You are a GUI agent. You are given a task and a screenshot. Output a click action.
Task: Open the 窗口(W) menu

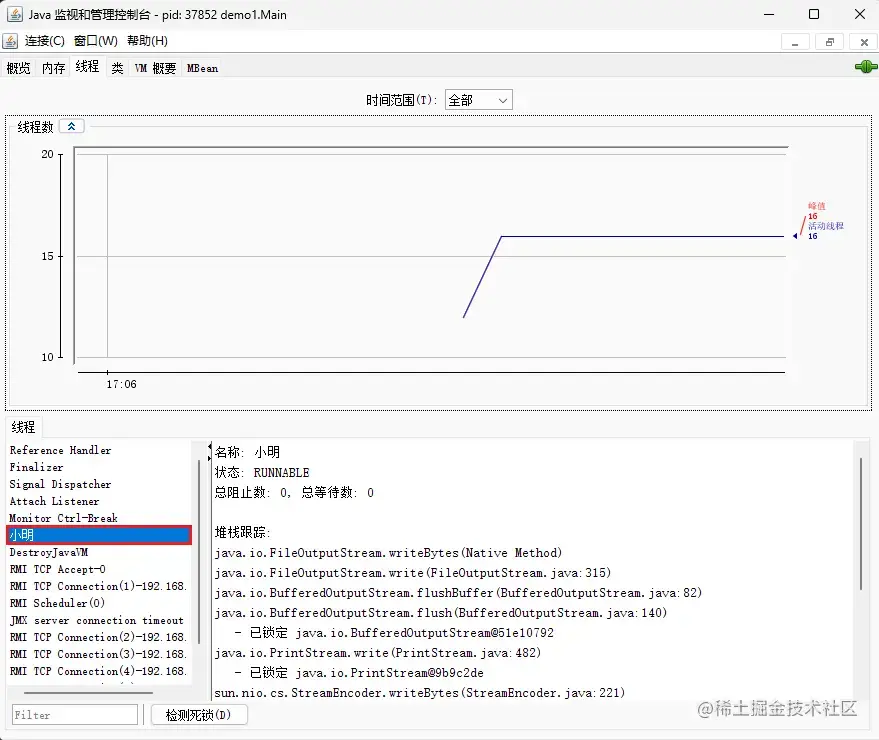[95, 41]
